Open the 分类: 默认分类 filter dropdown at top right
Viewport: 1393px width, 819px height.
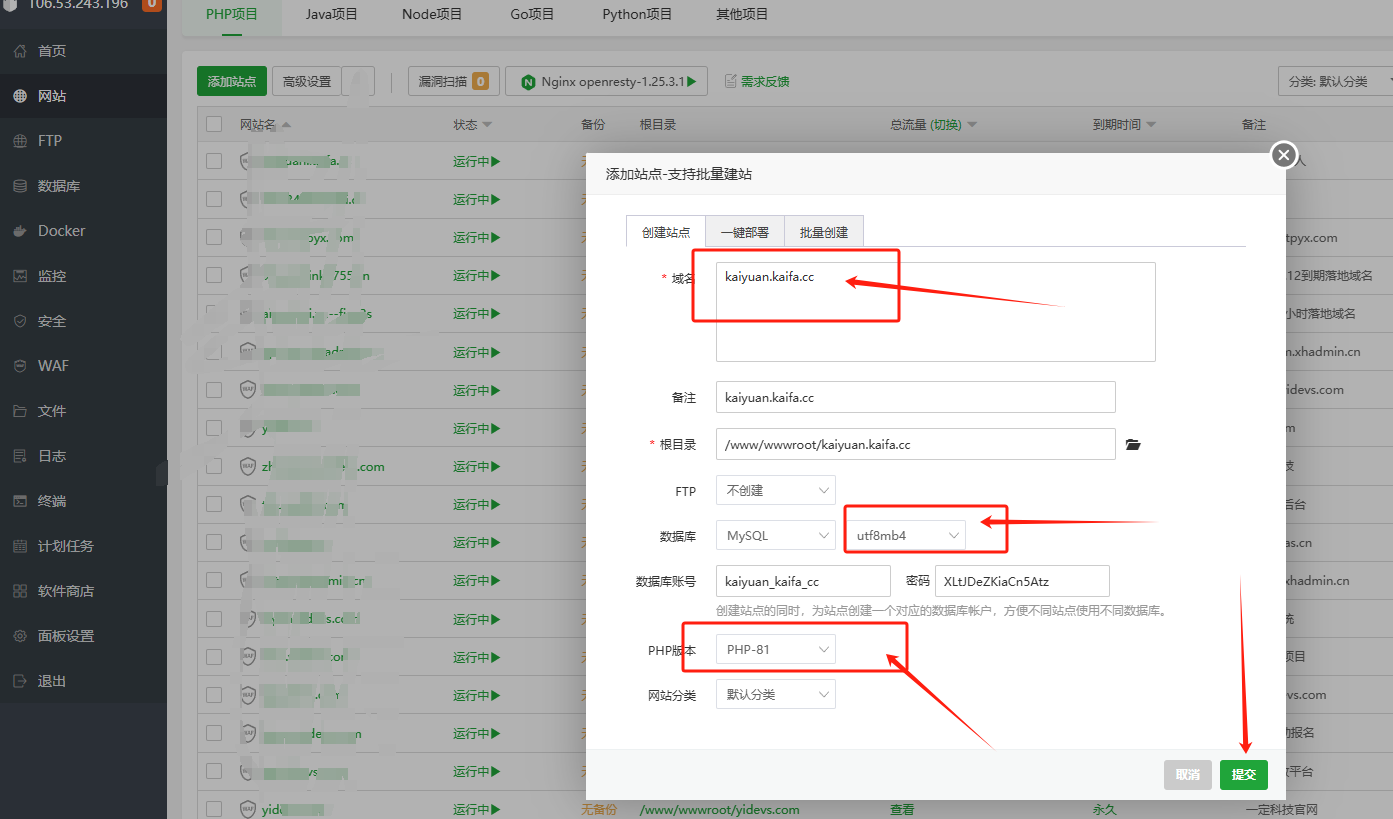tap(1336, 81)
